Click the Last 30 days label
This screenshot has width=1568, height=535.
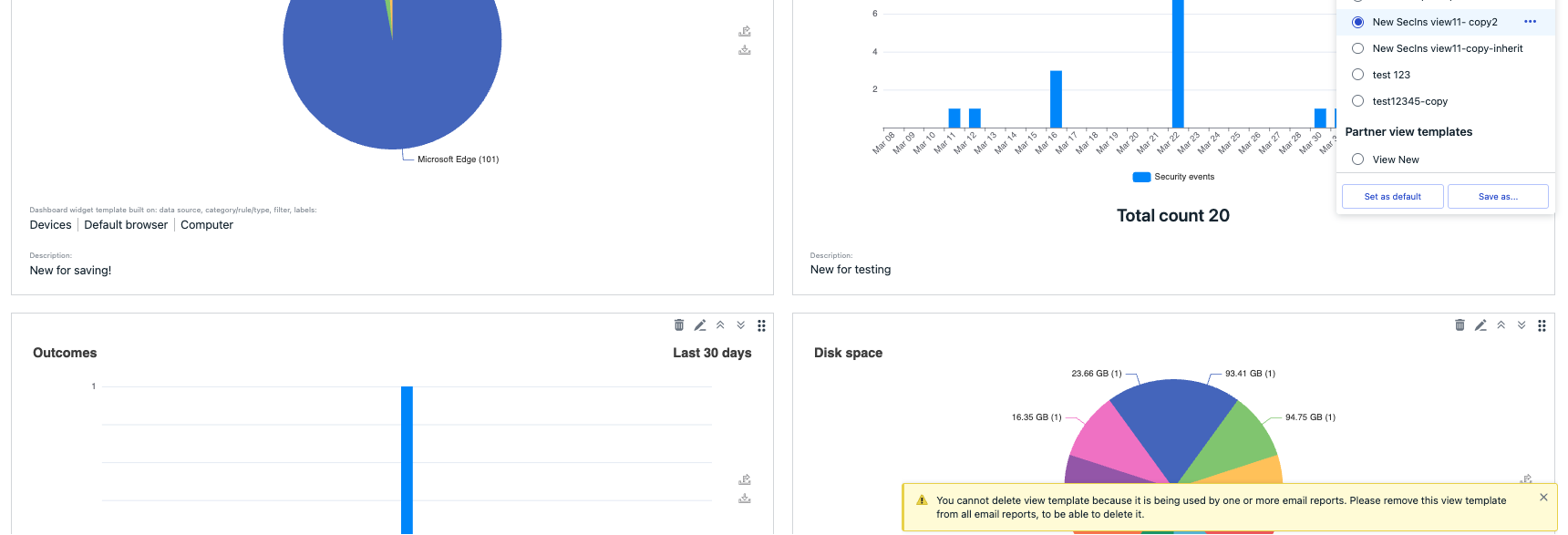pos(712,353)
